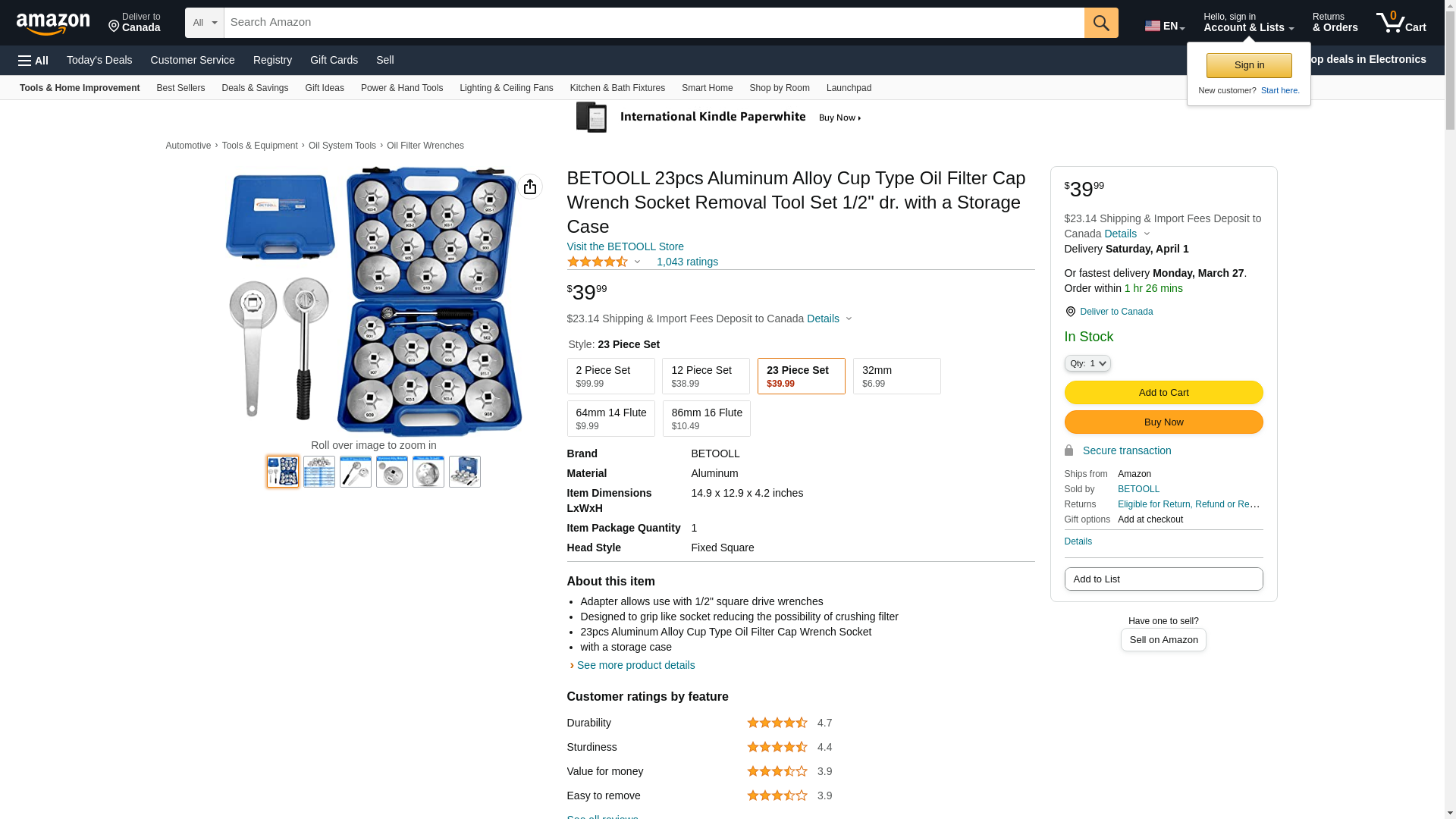Open the shopping cart
This screenshot has width=1456, height=819.
tap(1401, 23)
